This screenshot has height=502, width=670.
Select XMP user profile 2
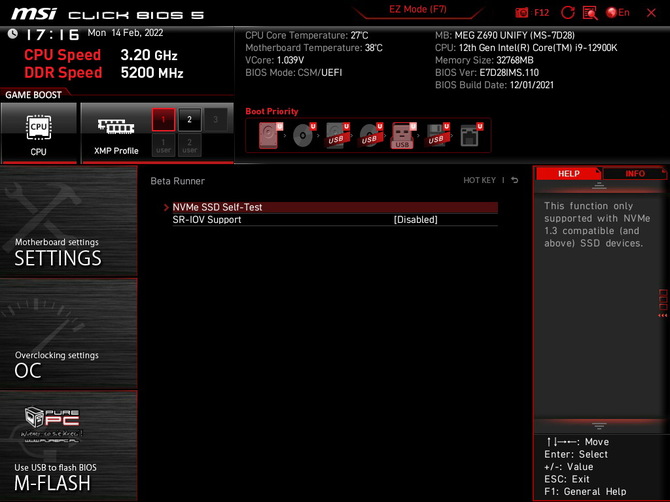tap(189, 145)
